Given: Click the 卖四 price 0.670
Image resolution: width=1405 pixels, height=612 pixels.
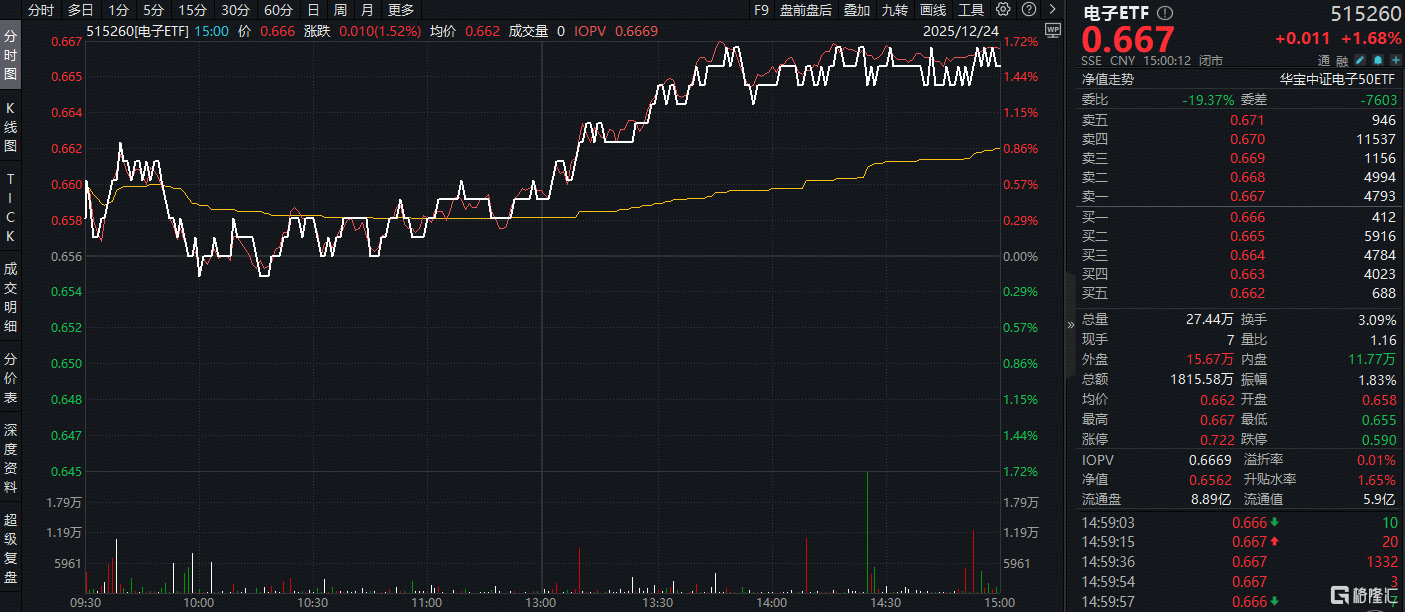Looking at the screenshot, I should coord(1247,139).
